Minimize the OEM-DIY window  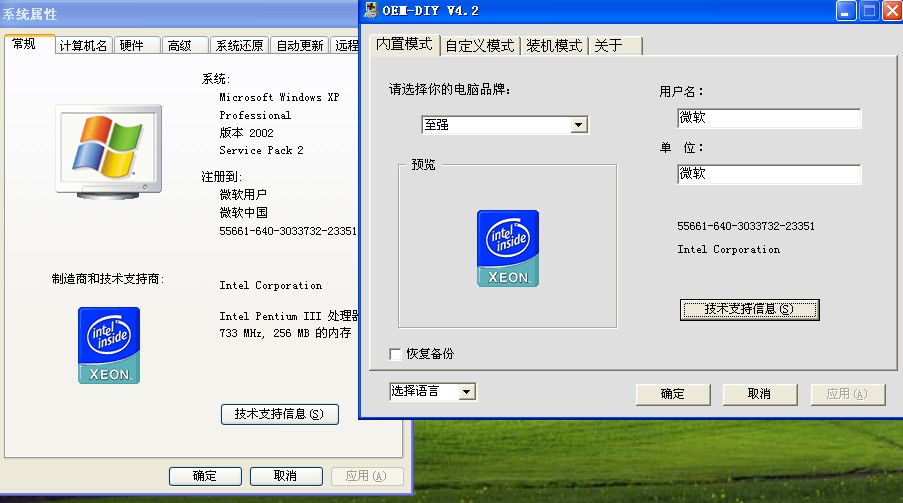(x=846, y=11)
